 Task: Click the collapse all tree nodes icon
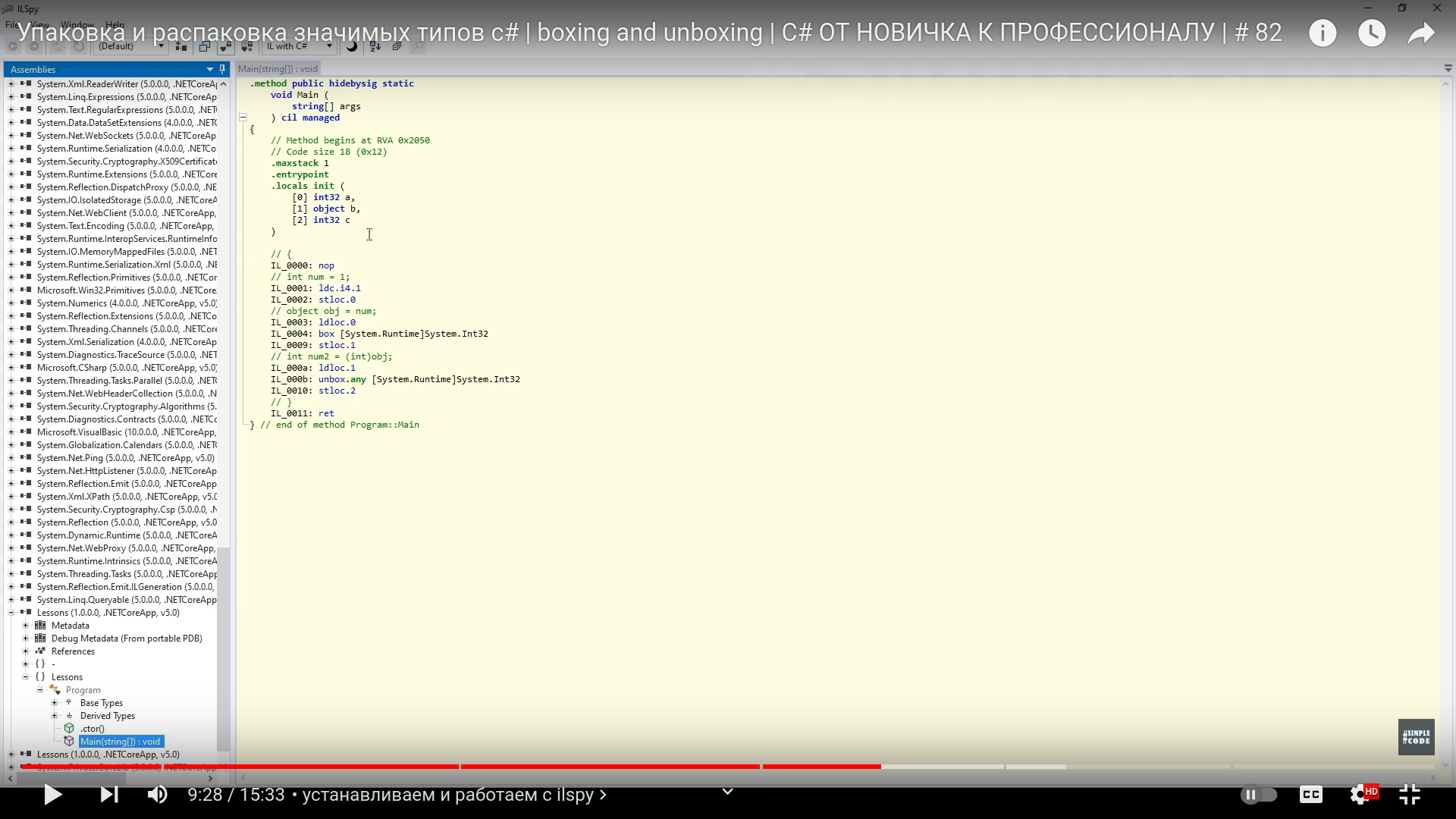click(x=397, y=46)
